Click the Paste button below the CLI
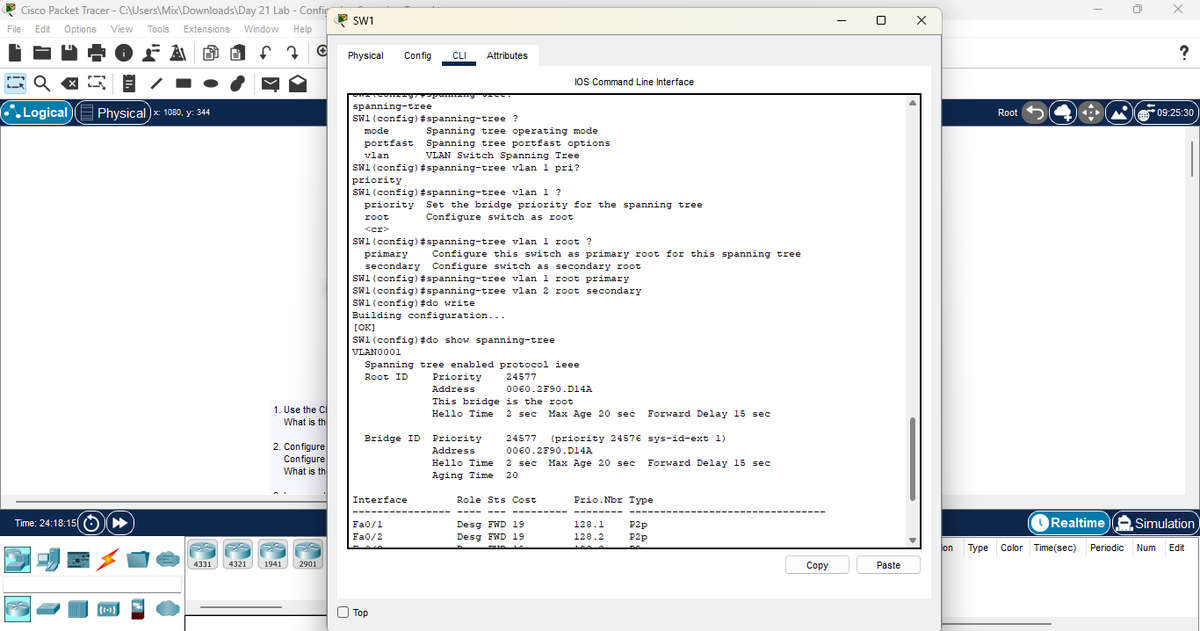Viewport: 1200px width, 631px height. (888, 565)
